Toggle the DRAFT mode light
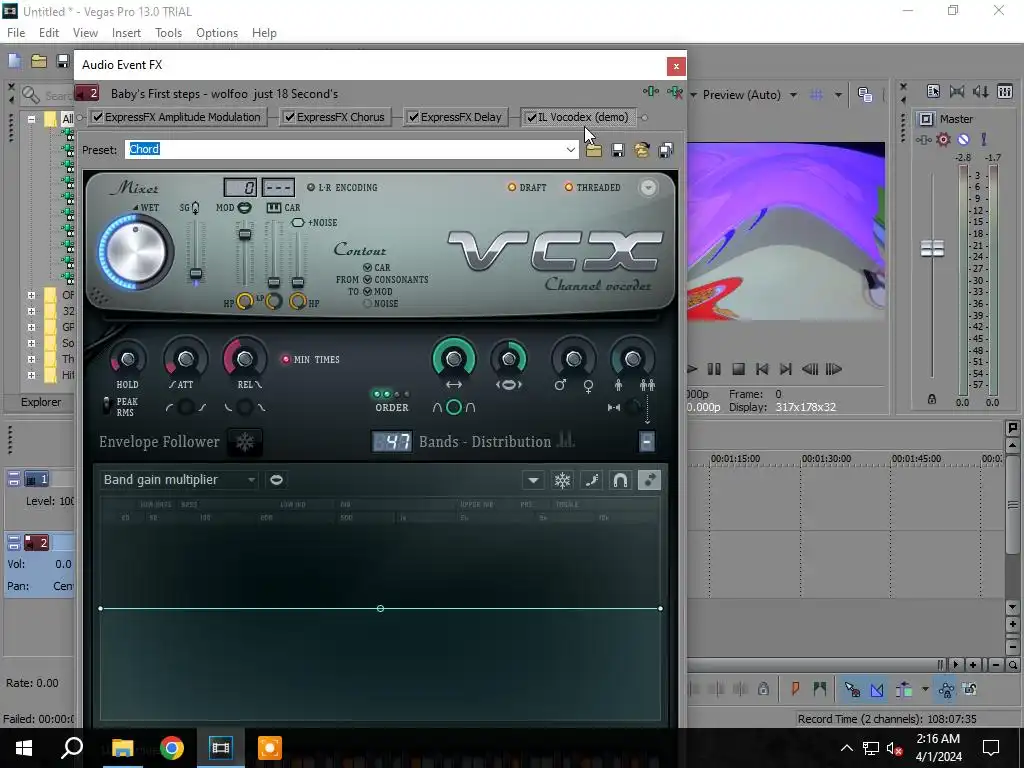 [x=512, y=187]
